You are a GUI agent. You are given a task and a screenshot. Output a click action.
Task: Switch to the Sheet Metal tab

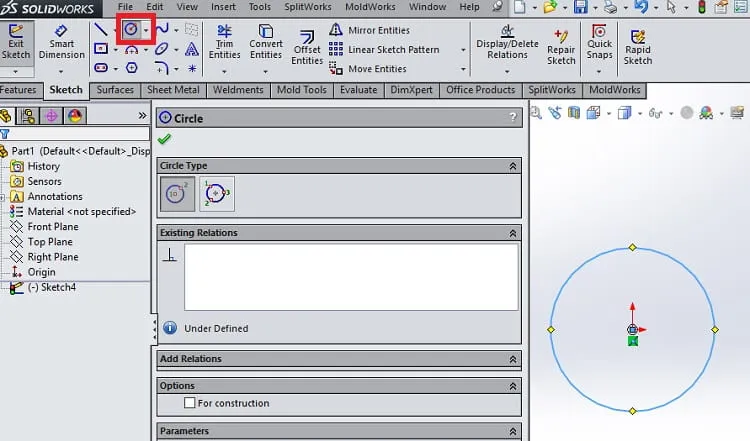[x=173, y=90]
